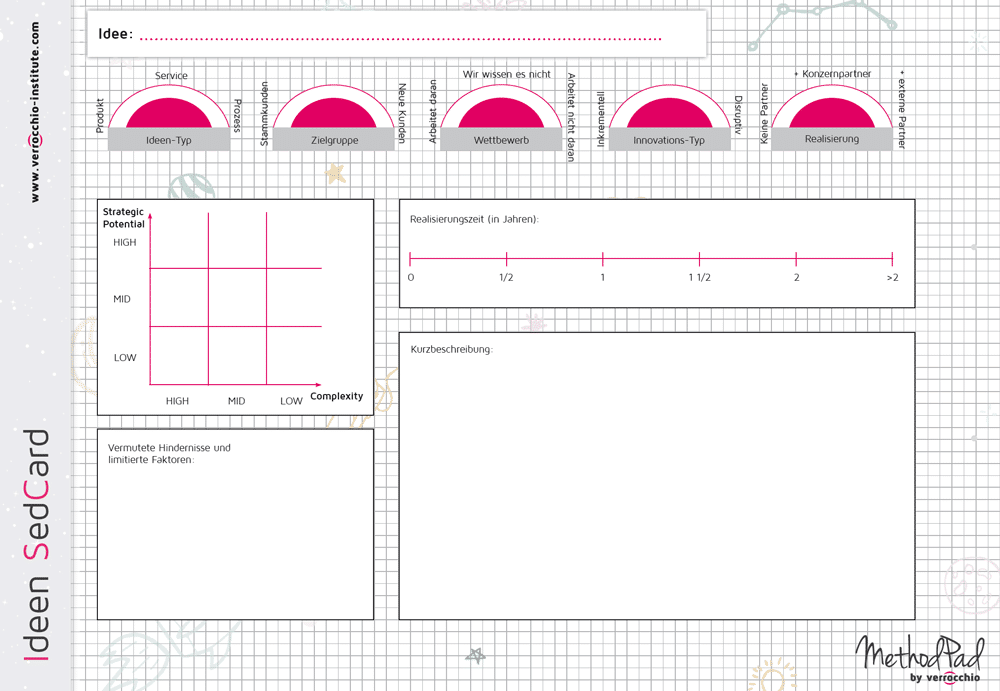Viewport: 1000px width, 691px height.
Task: Select the Service option above Ideen-Typ
Action: [171, 76]
